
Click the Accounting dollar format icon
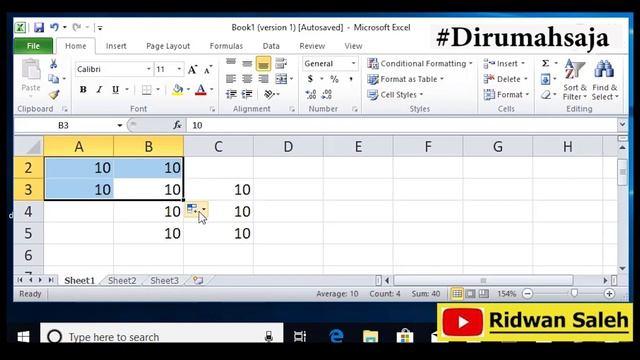(310, 79)
